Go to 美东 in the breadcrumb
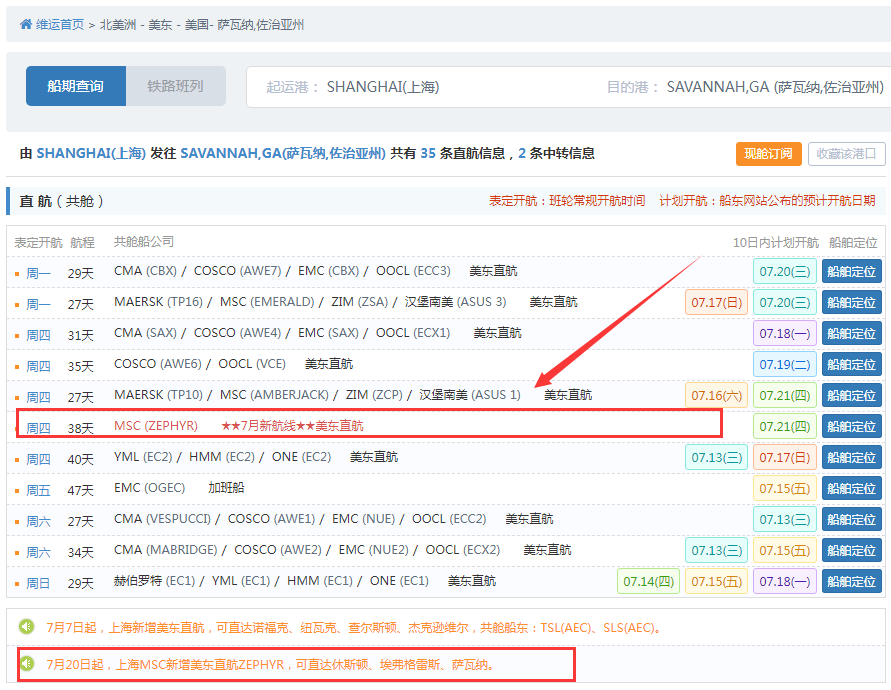Viewport: 891px width, 690px height. 160,24
